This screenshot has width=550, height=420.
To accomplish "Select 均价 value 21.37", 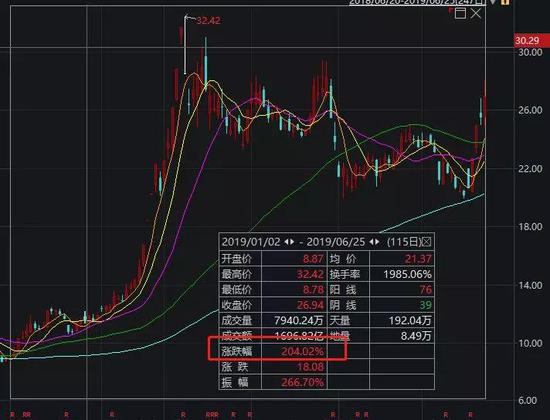I will 418,259.
